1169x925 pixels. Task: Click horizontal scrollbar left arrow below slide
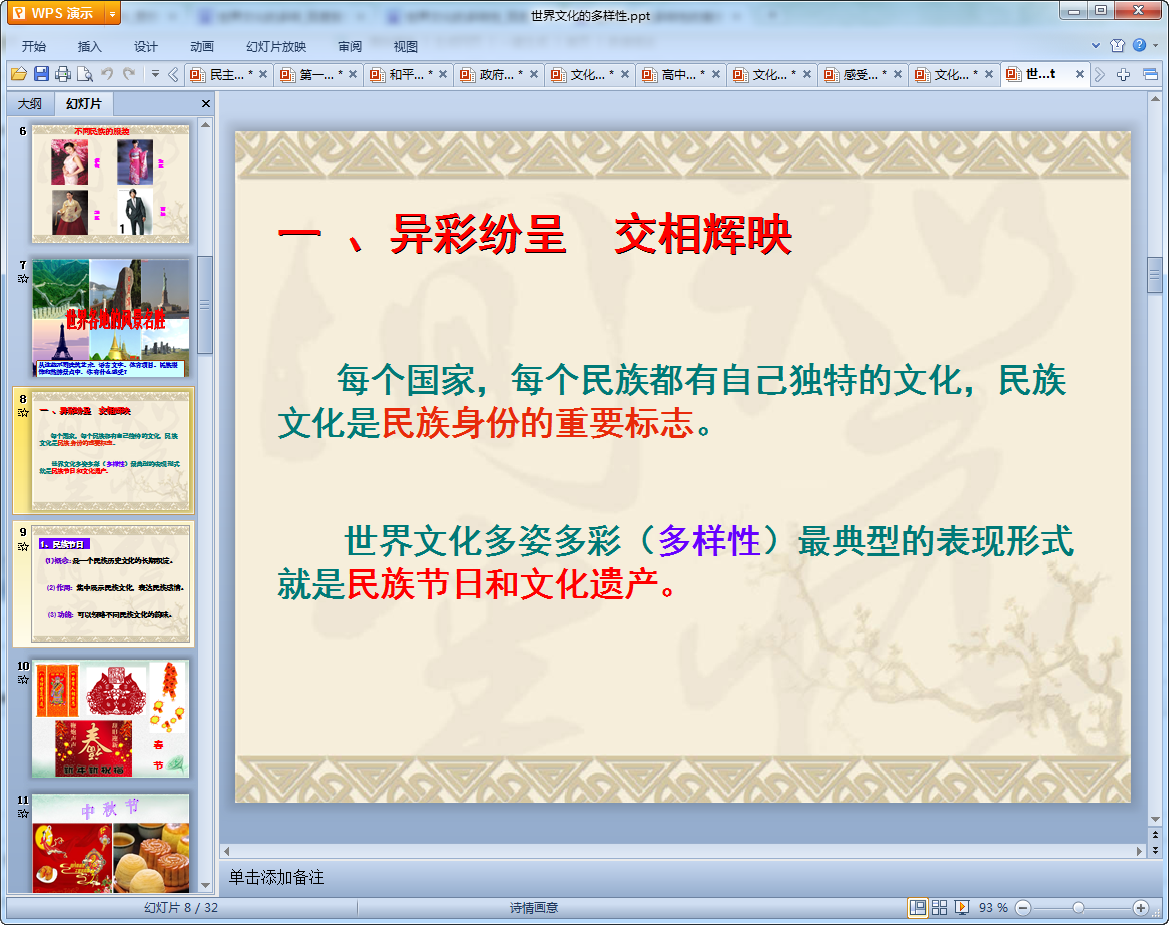(x=227, y=850)
